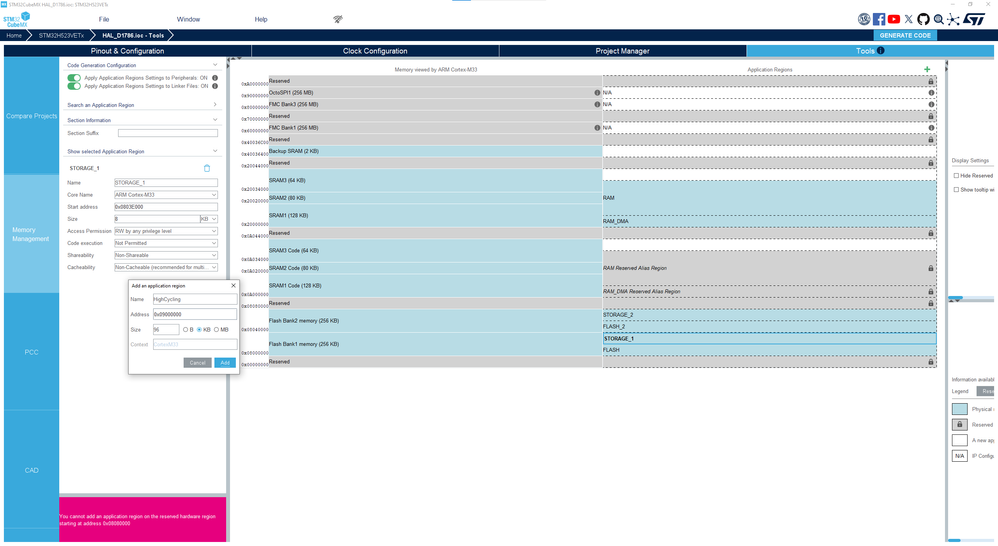Screen dimensions: 998x546
Task: Open PCC side tab
Action: tap(31, 352)
